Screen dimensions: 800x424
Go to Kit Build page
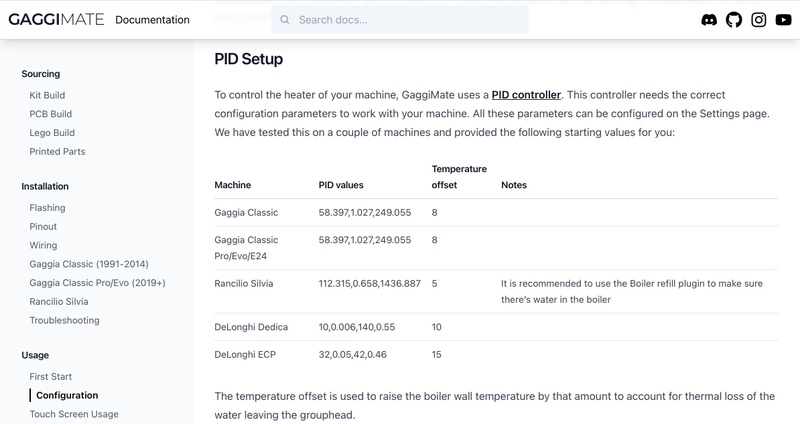(x=47, y=95)
